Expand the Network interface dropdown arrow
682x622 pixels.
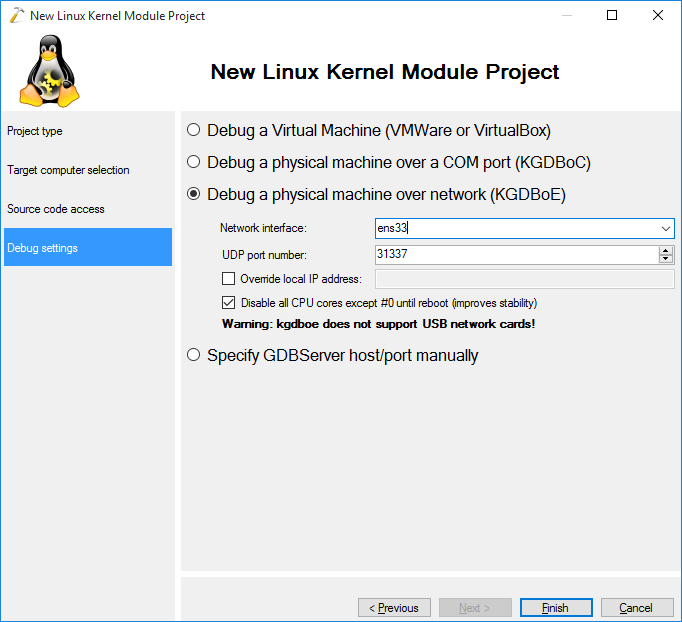pos(665,228)
